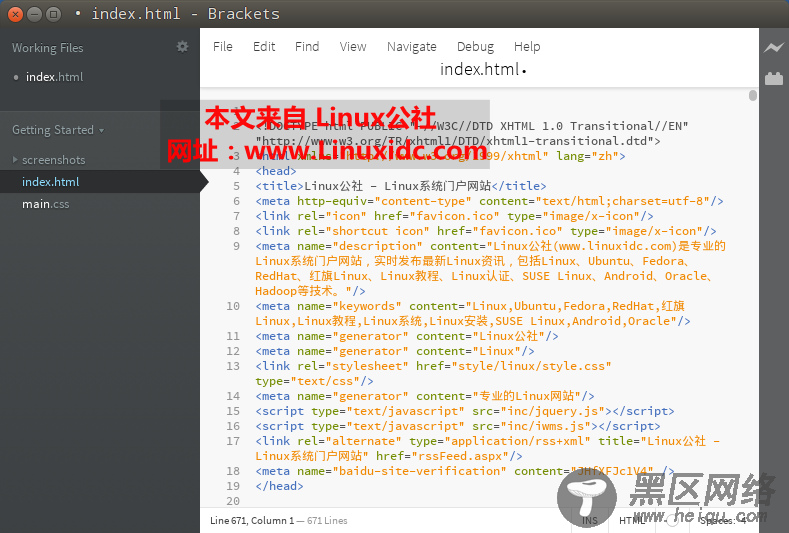789x533 pixels.
Task: Open the Extension Manager brick icon
Action: [x=774, y=79]
